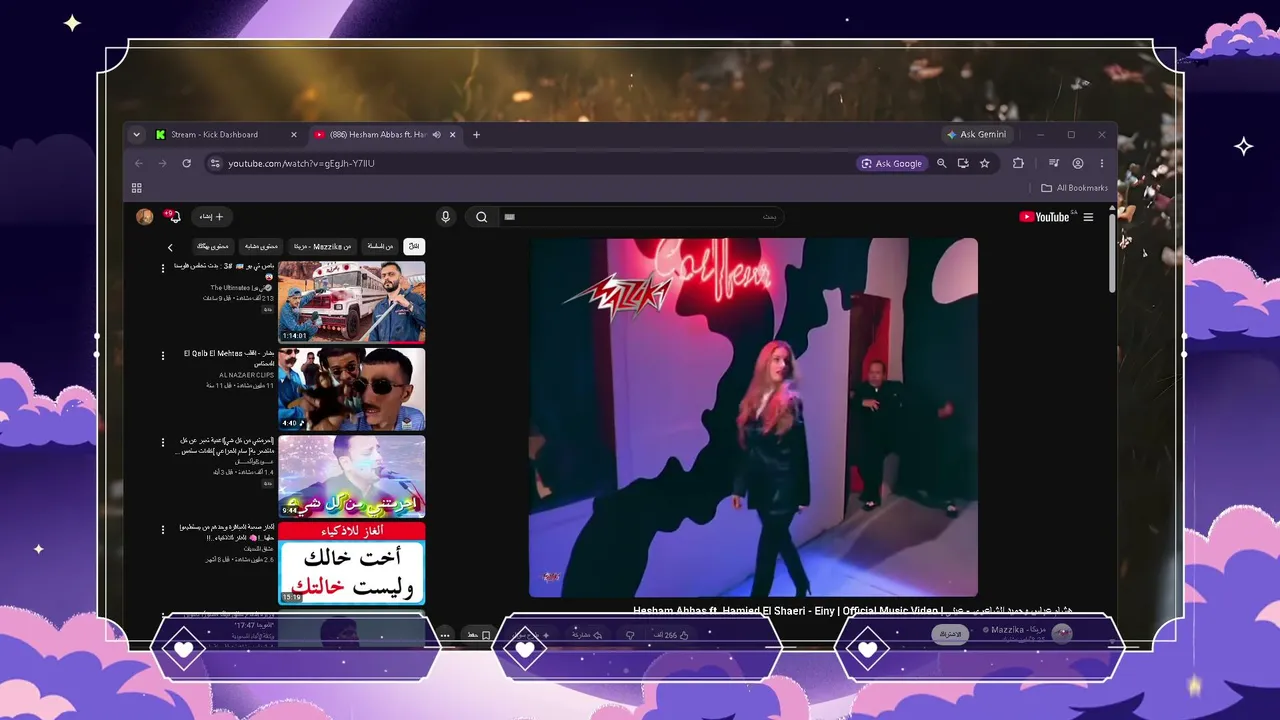This screenshot has height=720, width=1280.
Task: Click the Ask Google lens button
Action: 892,163
